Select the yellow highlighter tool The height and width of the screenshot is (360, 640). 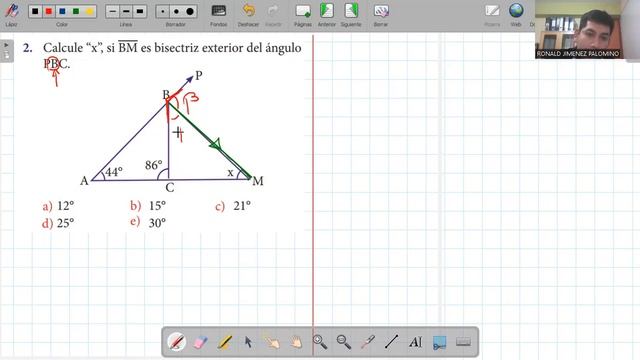[224, 342]
